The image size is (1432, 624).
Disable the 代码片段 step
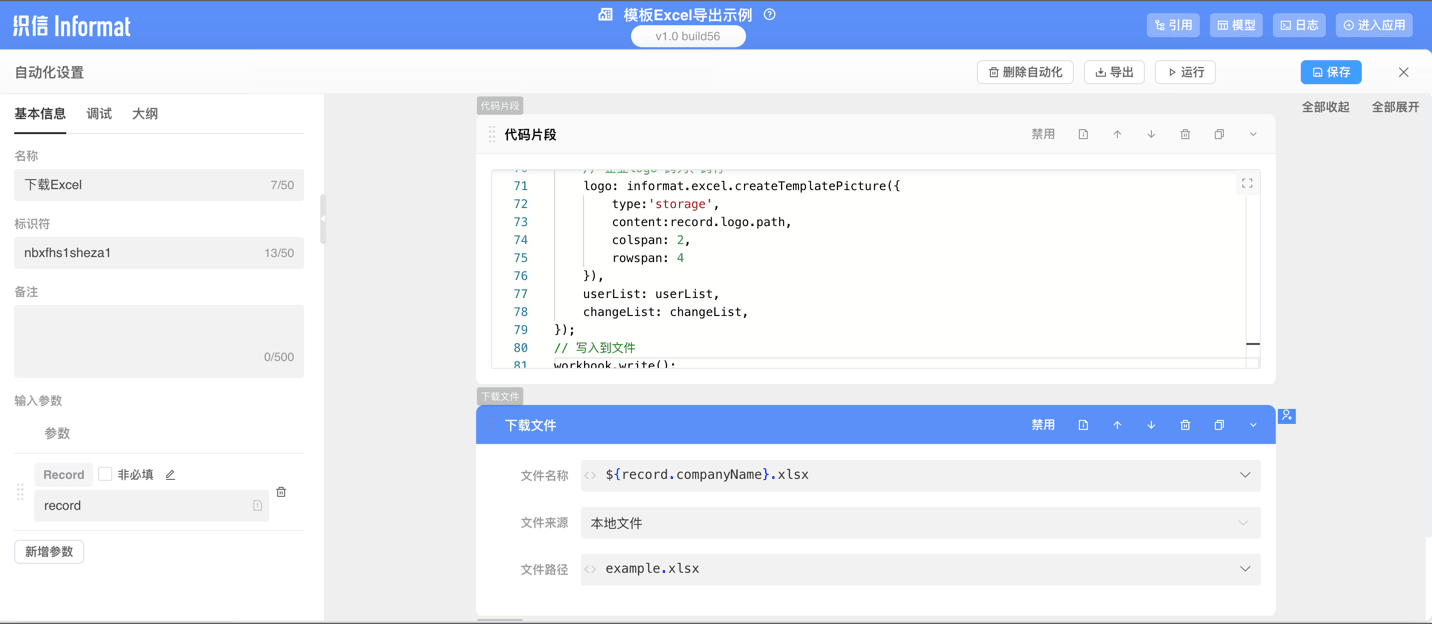[1043, 135]
